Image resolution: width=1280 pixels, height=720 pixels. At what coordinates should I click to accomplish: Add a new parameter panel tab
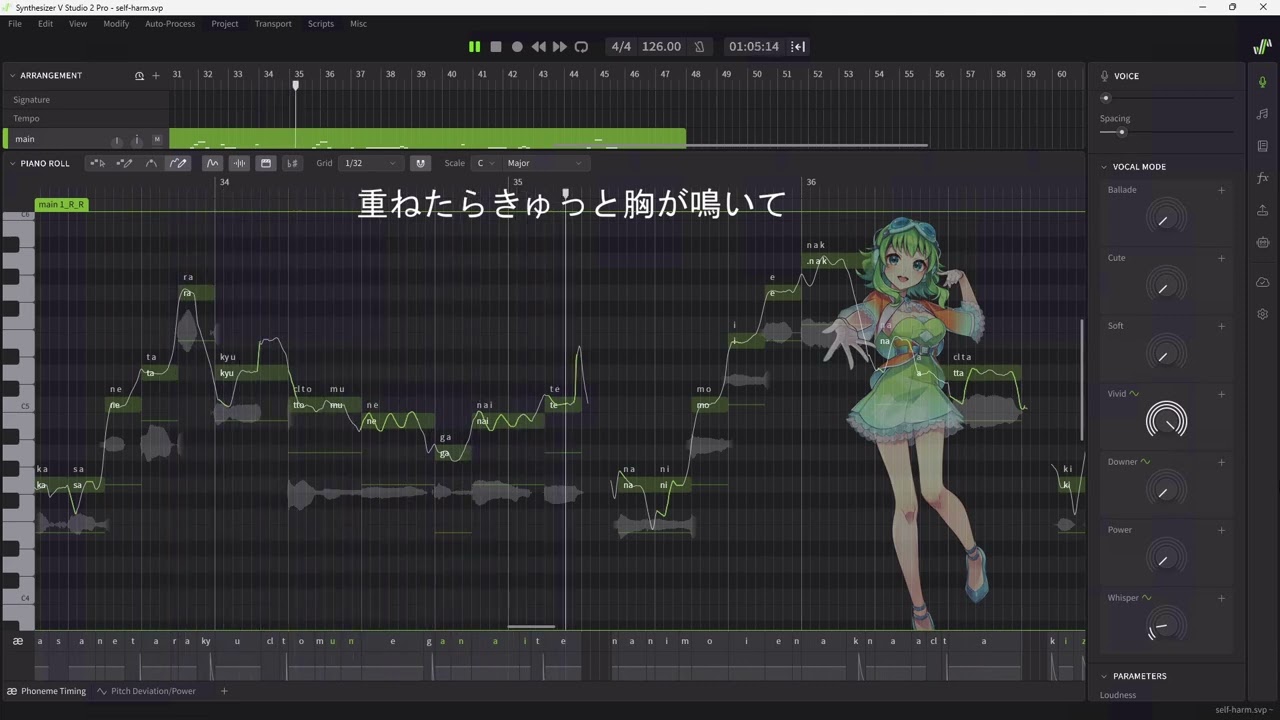[x=224, y=691]
